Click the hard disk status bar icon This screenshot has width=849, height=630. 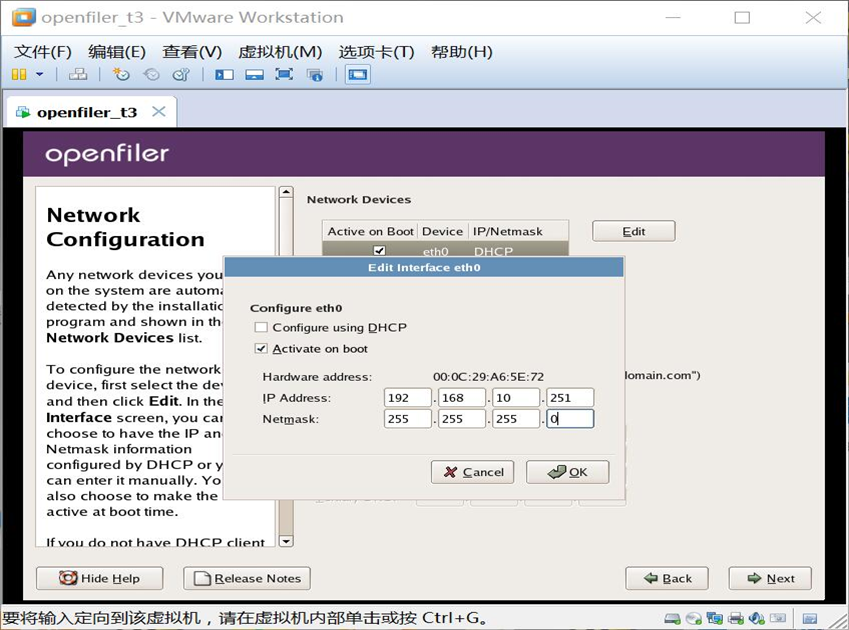tap(672, 618)
